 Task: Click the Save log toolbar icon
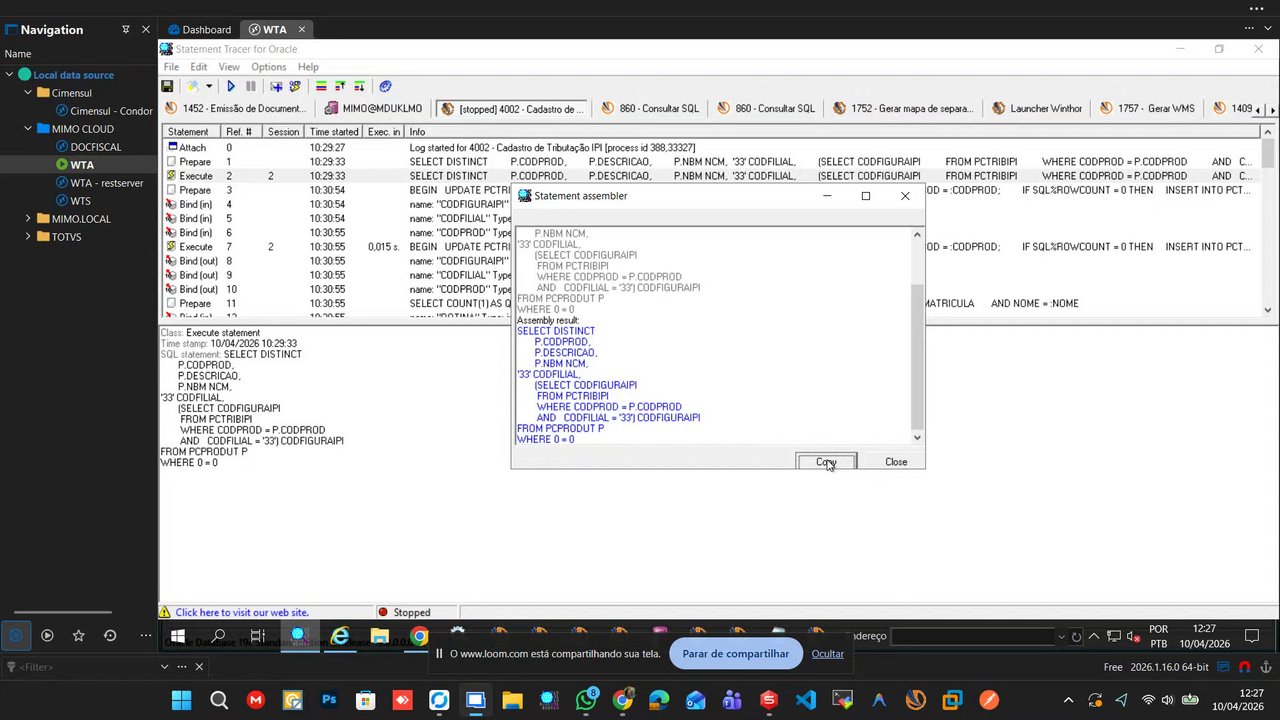[x=167, y=87]
